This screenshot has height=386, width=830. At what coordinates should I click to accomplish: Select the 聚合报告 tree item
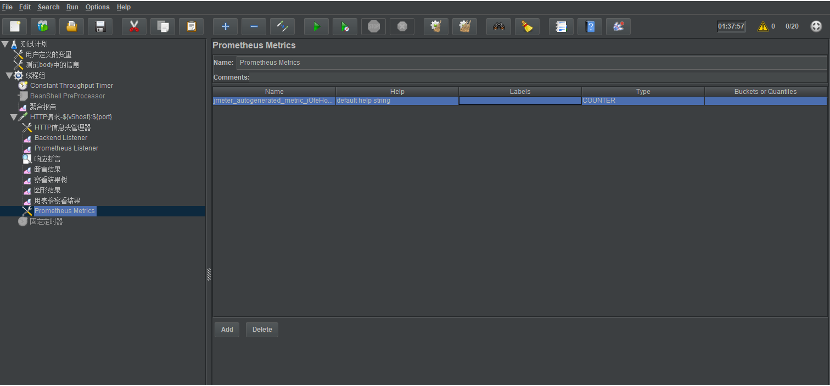43,107
